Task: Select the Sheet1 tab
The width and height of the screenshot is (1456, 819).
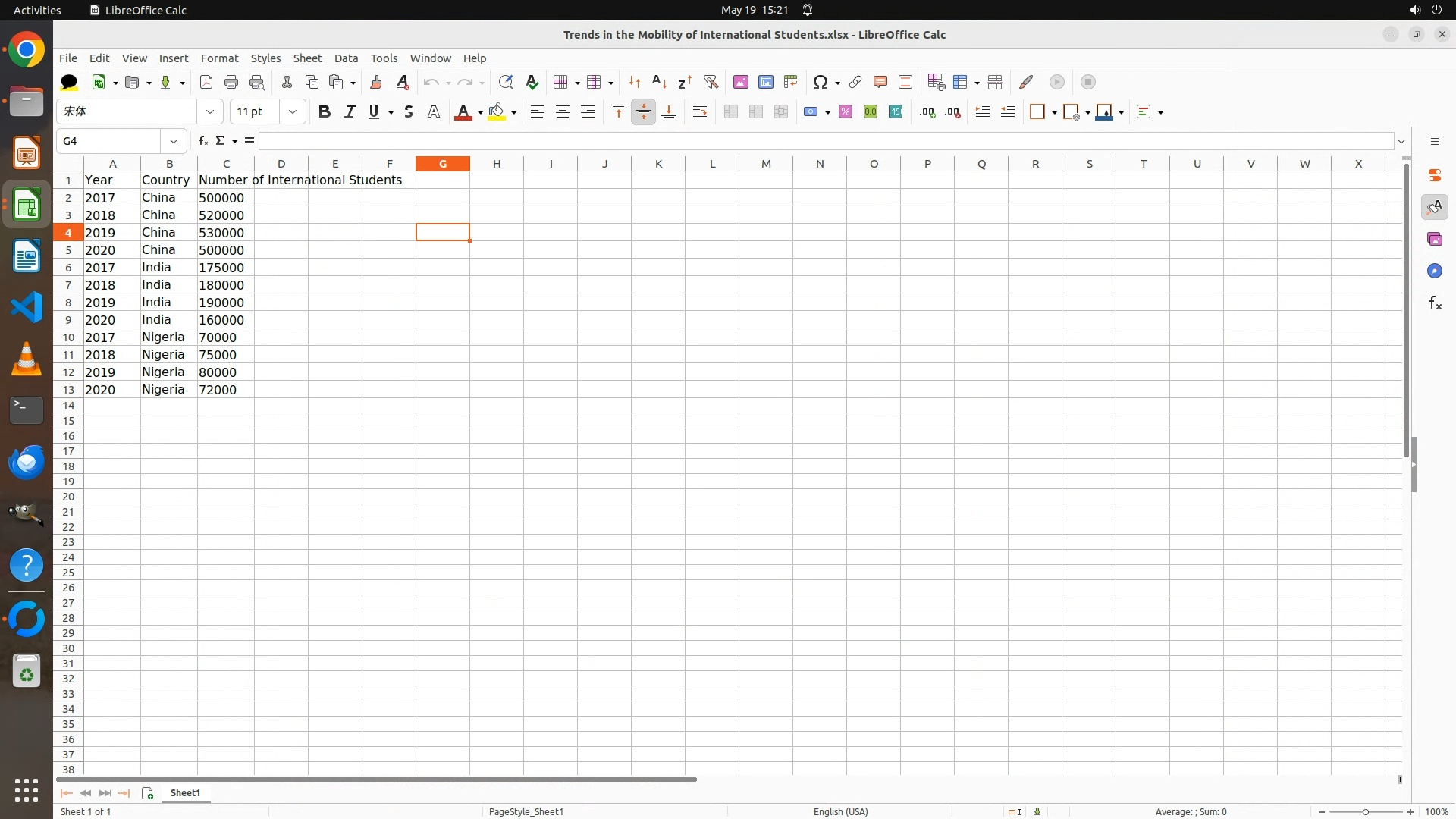Action: click(185, 793)
